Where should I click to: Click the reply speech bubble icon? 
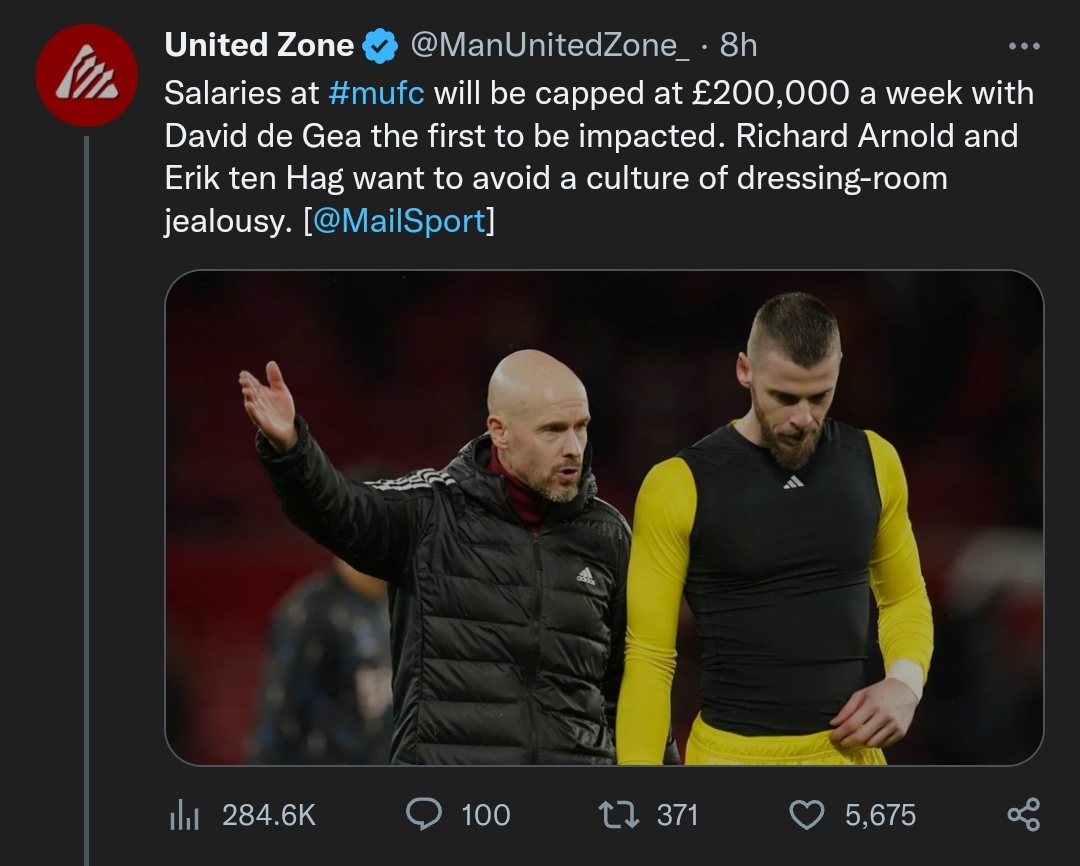tap(424, 814)
